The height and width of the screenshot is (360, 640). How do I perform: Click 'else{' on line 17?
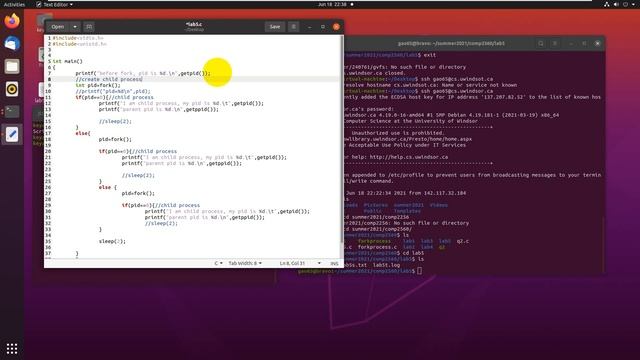pos(83,133)
